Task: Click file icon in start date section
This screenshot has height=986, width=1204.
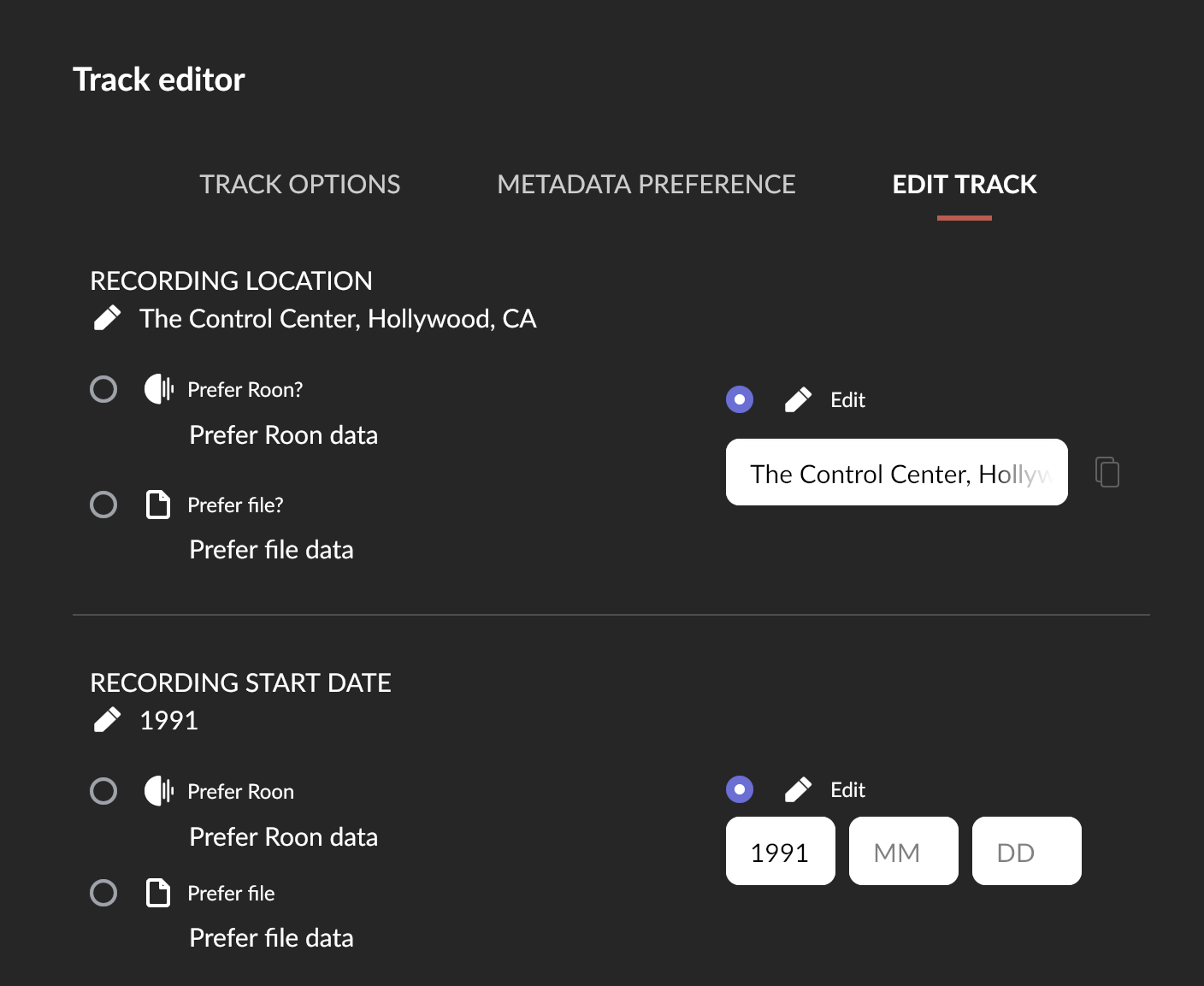Action: (158, 893)
